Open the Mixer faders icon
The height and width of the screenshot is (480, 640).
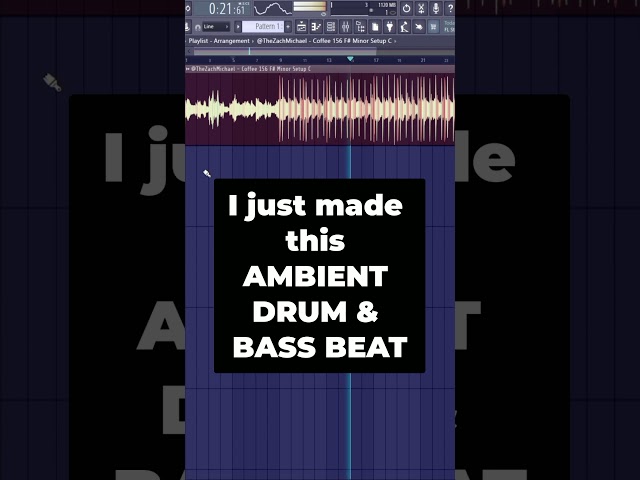pos(345,27)
